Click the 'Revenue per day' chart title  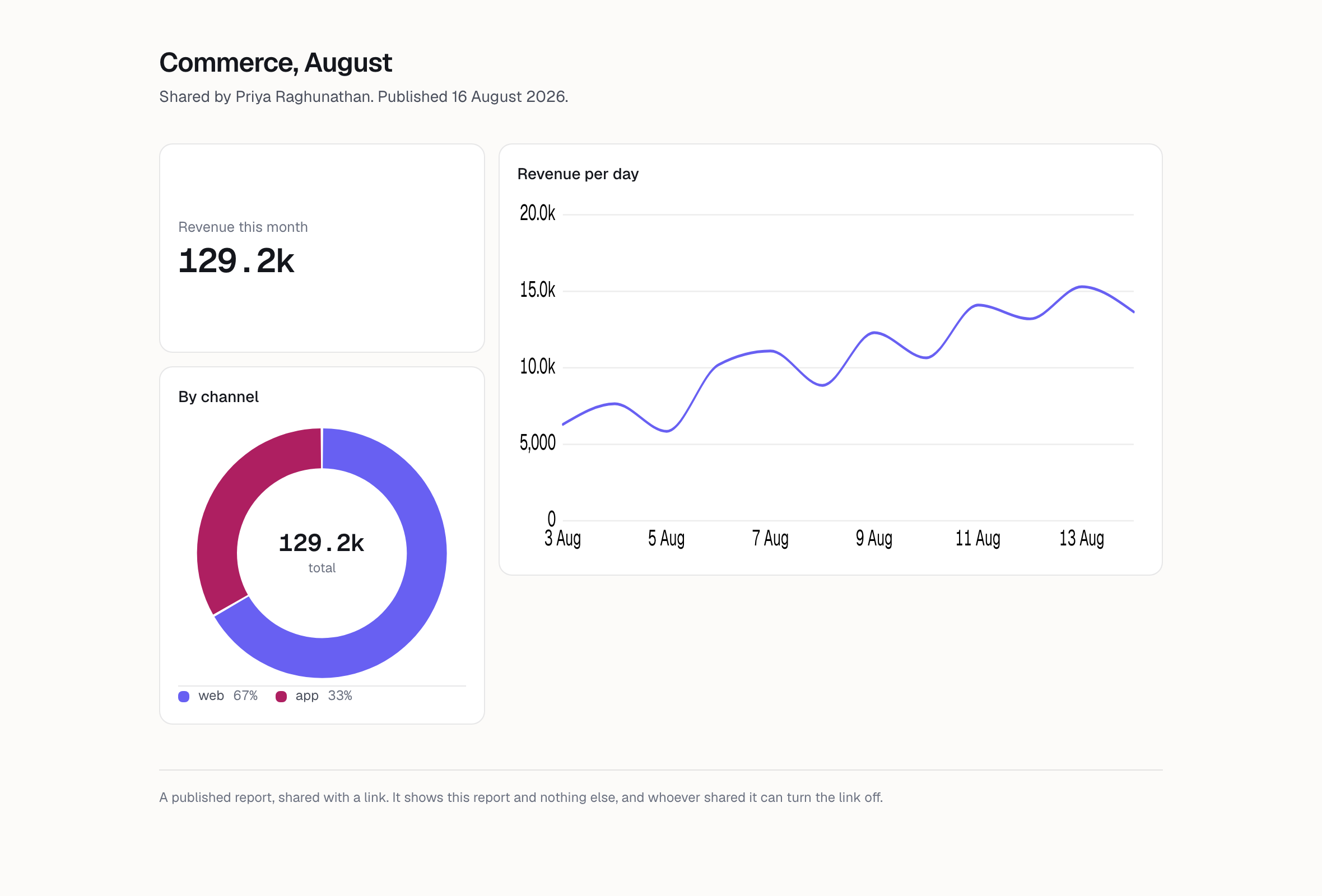[x=578, y=174]
